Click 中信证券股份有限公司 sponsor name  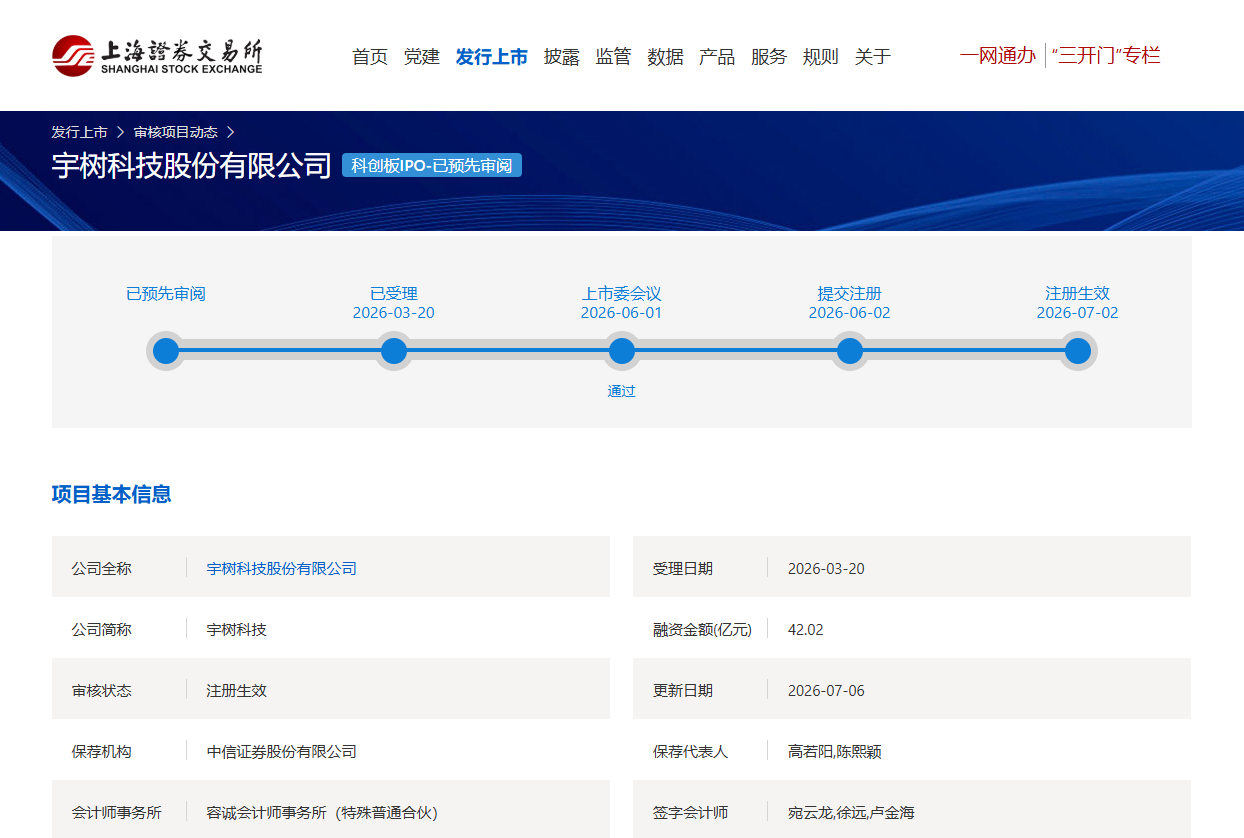coord(282,751)
